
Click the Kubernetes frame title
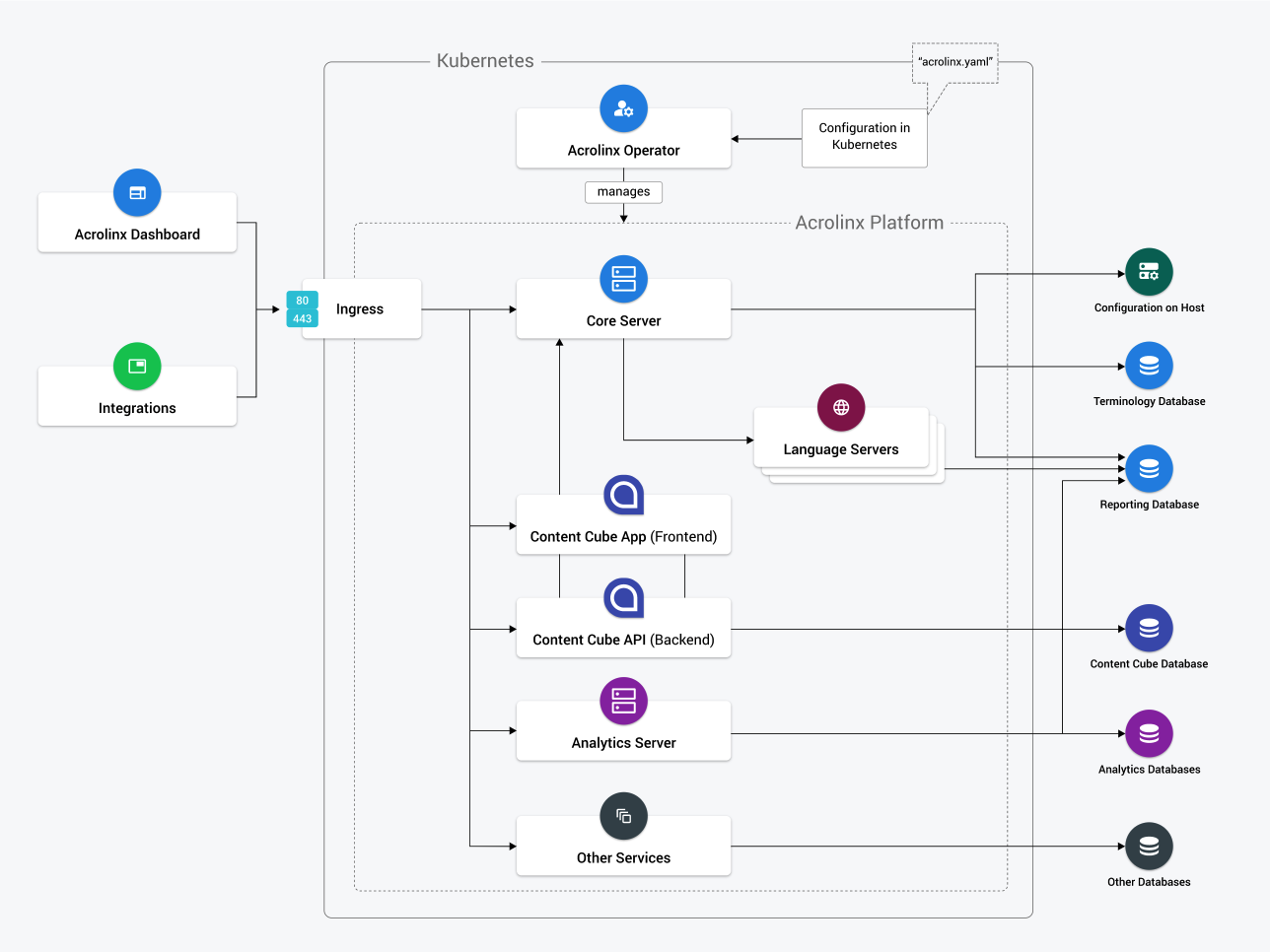pos(485,61)
